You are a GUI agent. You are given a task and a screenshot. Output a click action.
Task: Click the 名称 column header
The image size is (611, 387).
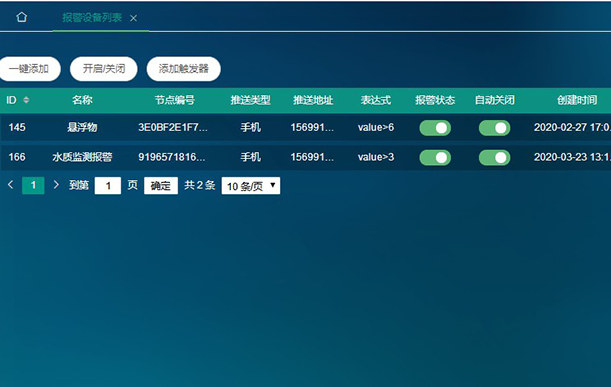82,100
